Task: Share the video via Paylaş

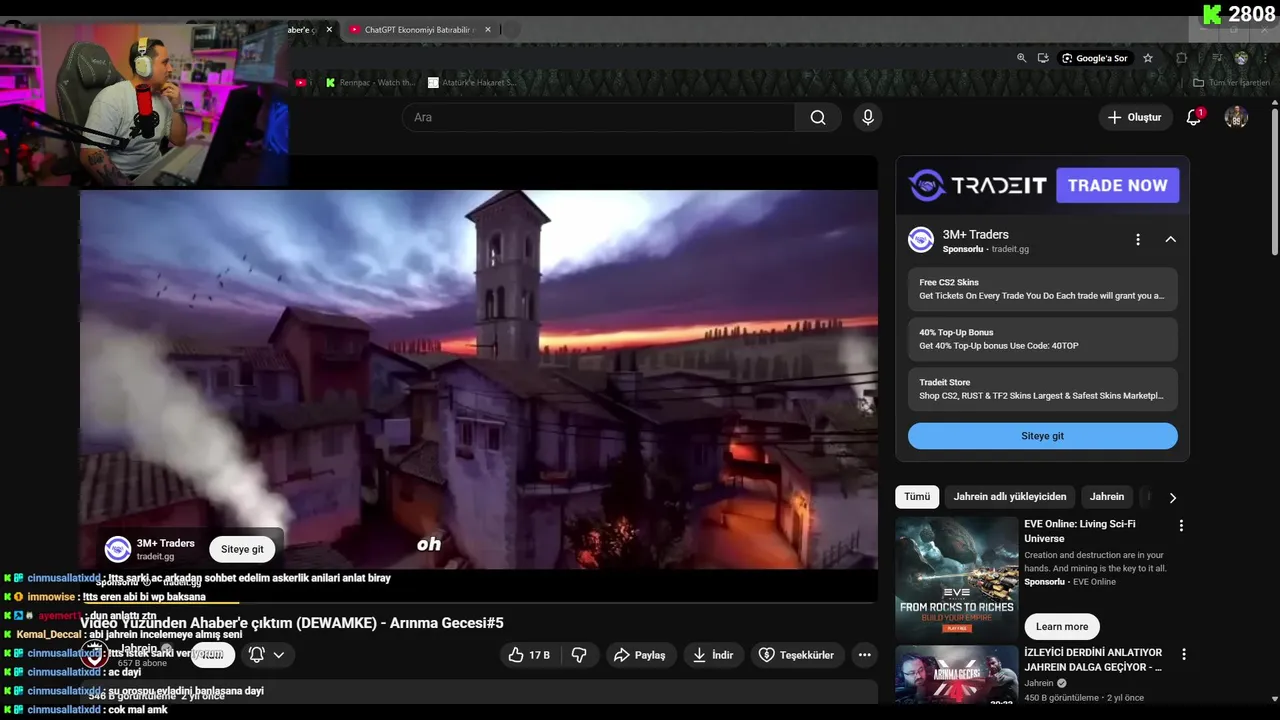Action: click(640, 655)
